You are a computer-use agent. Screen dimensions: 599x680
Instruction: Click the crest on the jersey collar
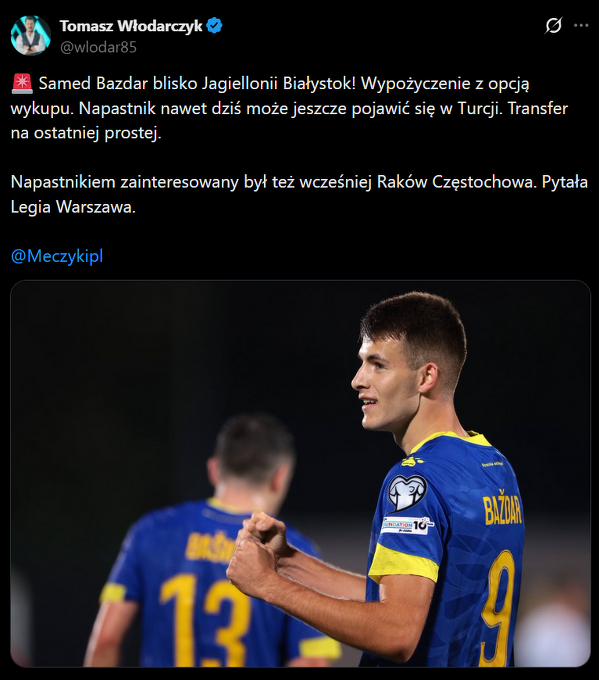(x=412, y=461)
